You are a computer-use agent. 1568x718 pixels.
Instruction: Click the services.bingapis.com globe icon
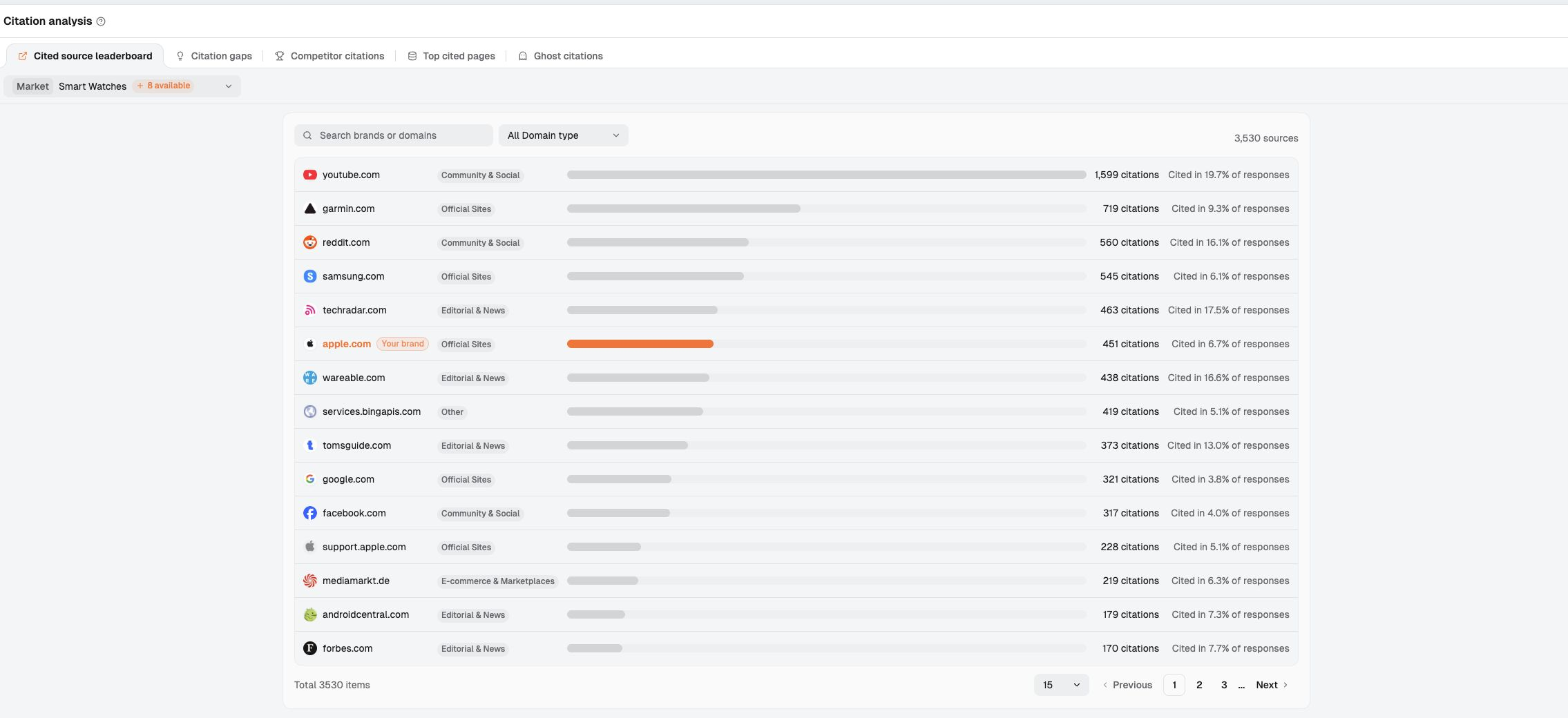click(x=310, y=411)
